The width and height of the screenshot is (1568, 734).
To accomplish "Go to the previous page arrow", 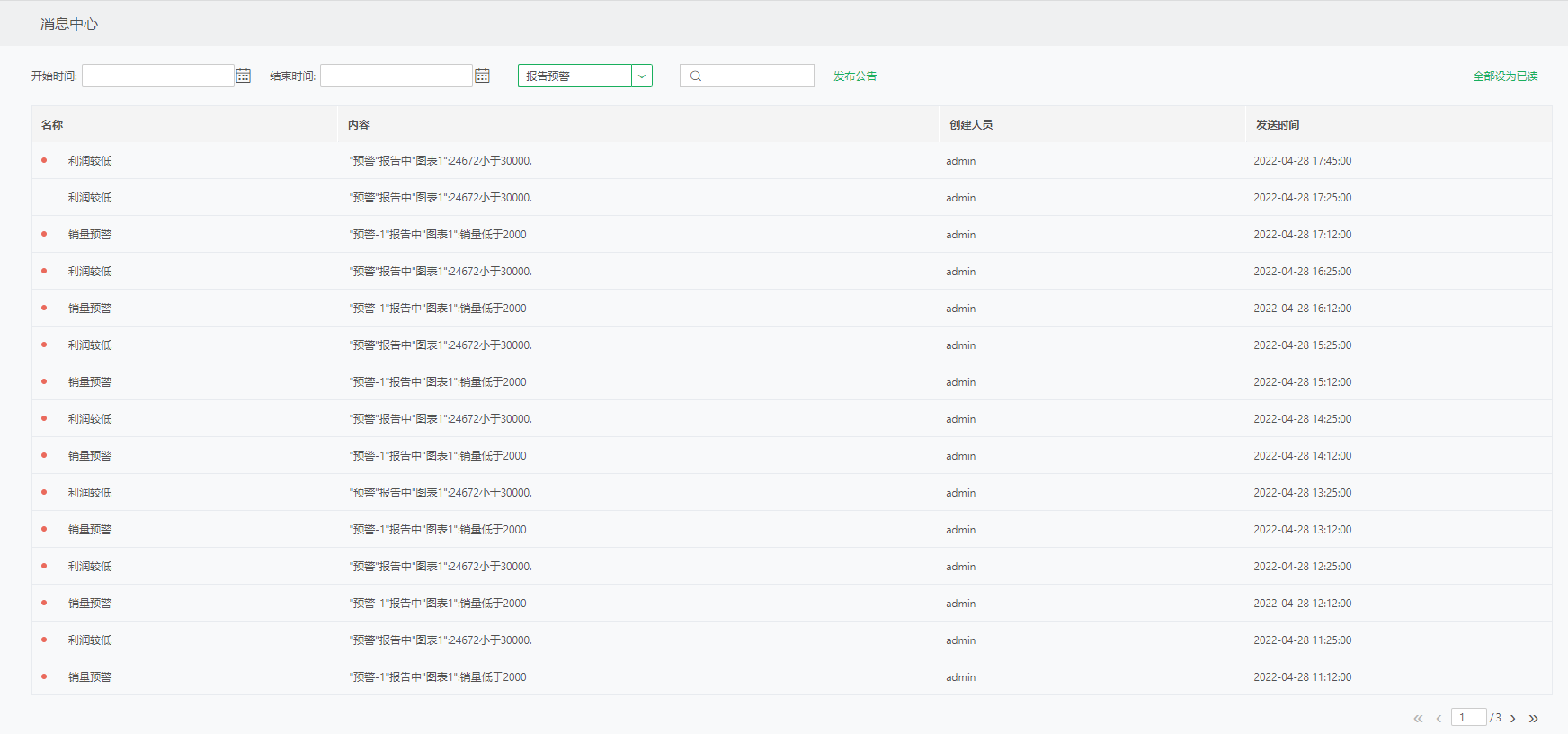I will [x=1439, y=718].
